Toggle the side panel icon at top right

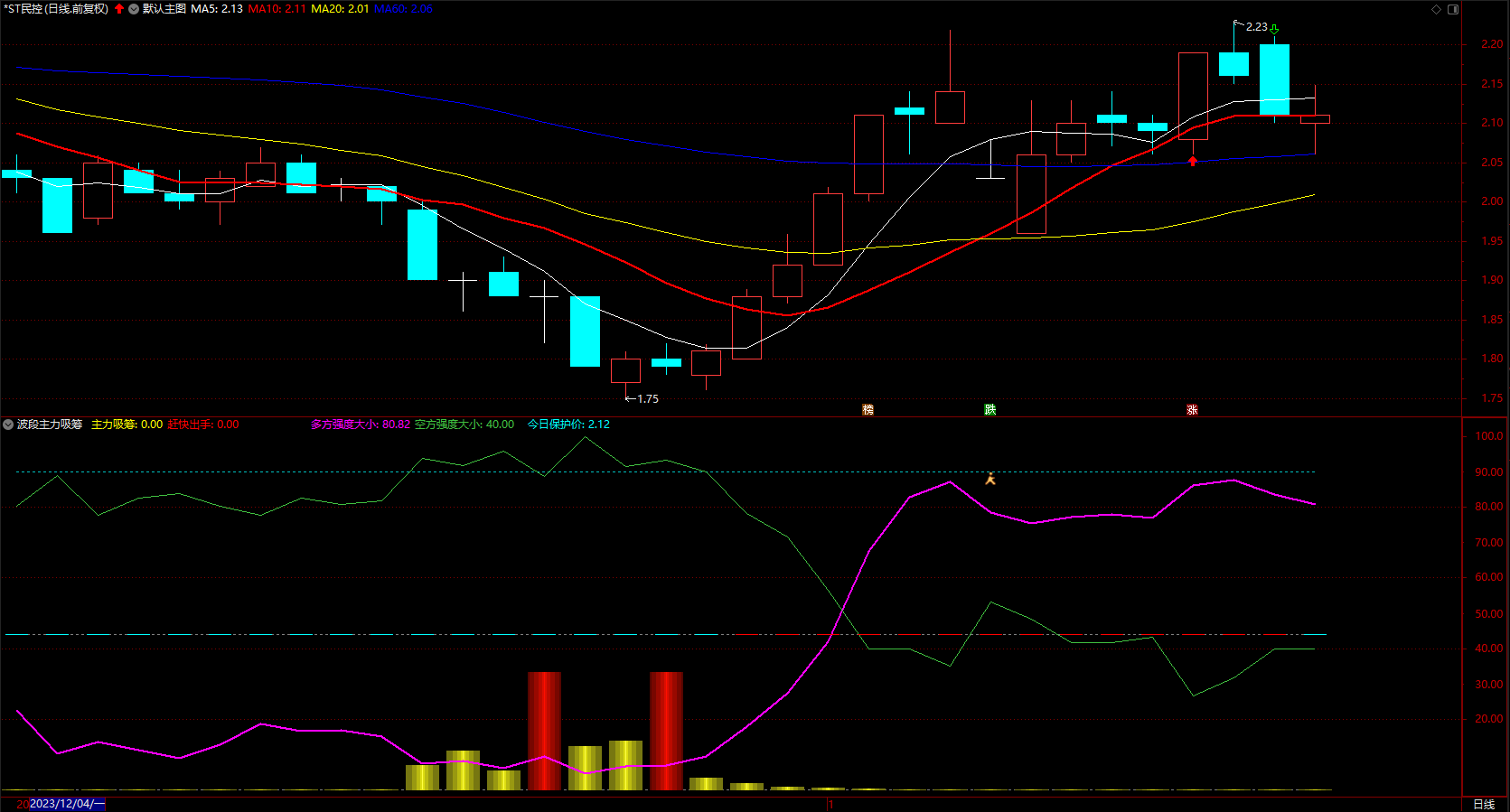[1453, 9]
